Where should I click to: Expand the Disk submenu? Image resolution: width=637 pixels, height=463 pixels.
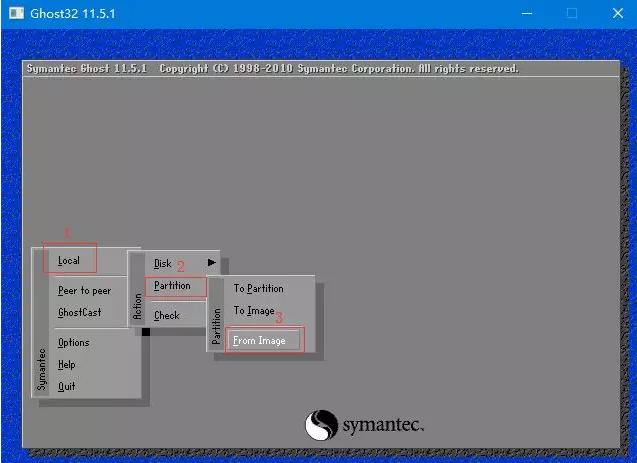(162, 264)
